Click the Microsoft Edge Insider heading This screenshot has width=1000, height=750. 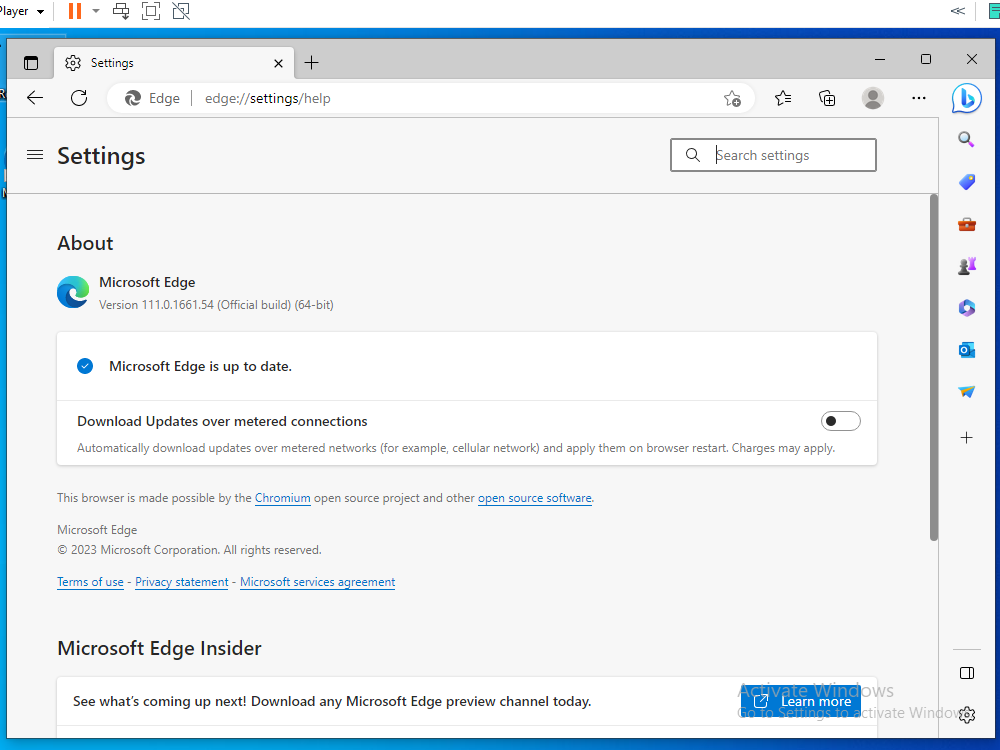coord(159,648)
